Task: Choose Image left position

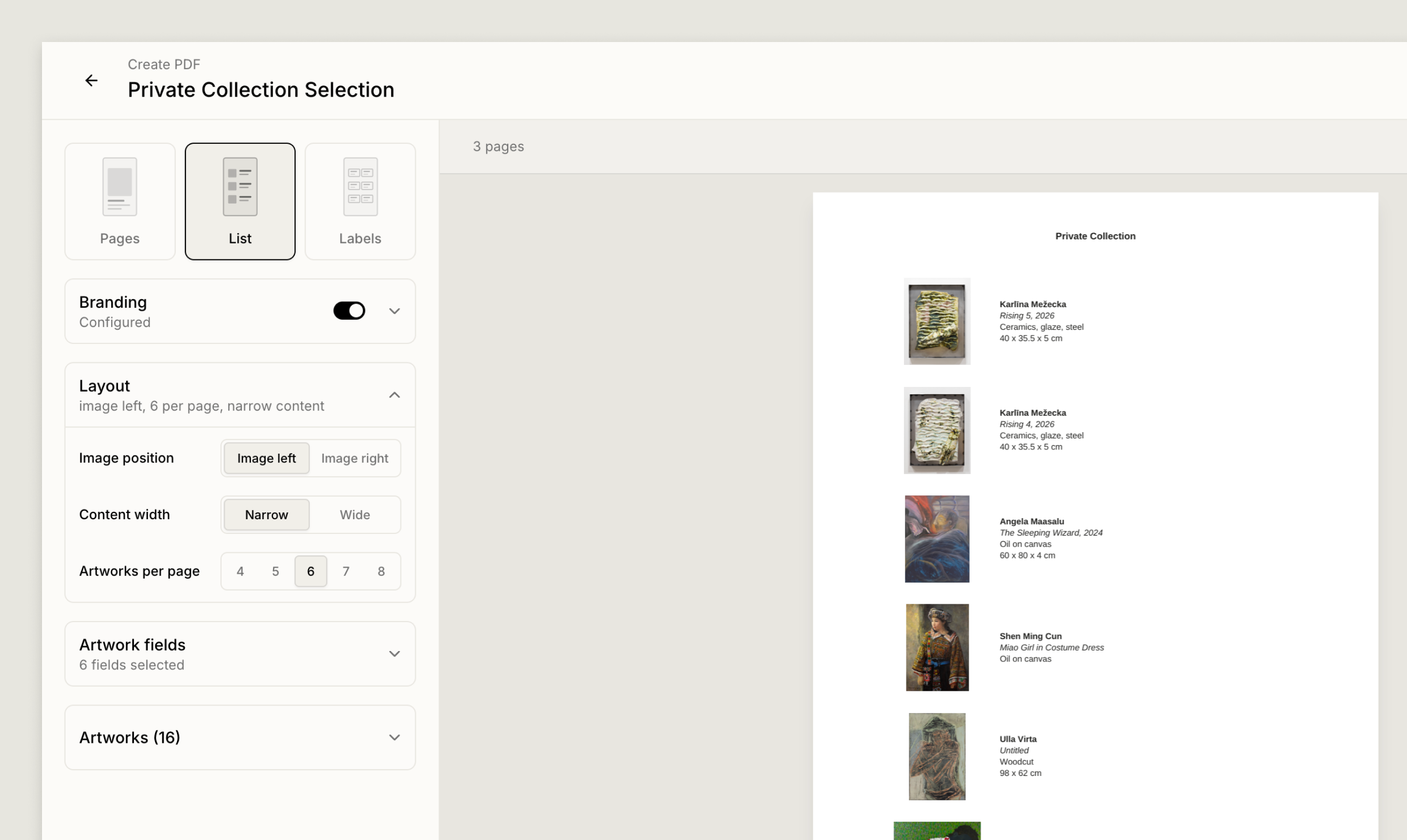Action: [267, 458]
